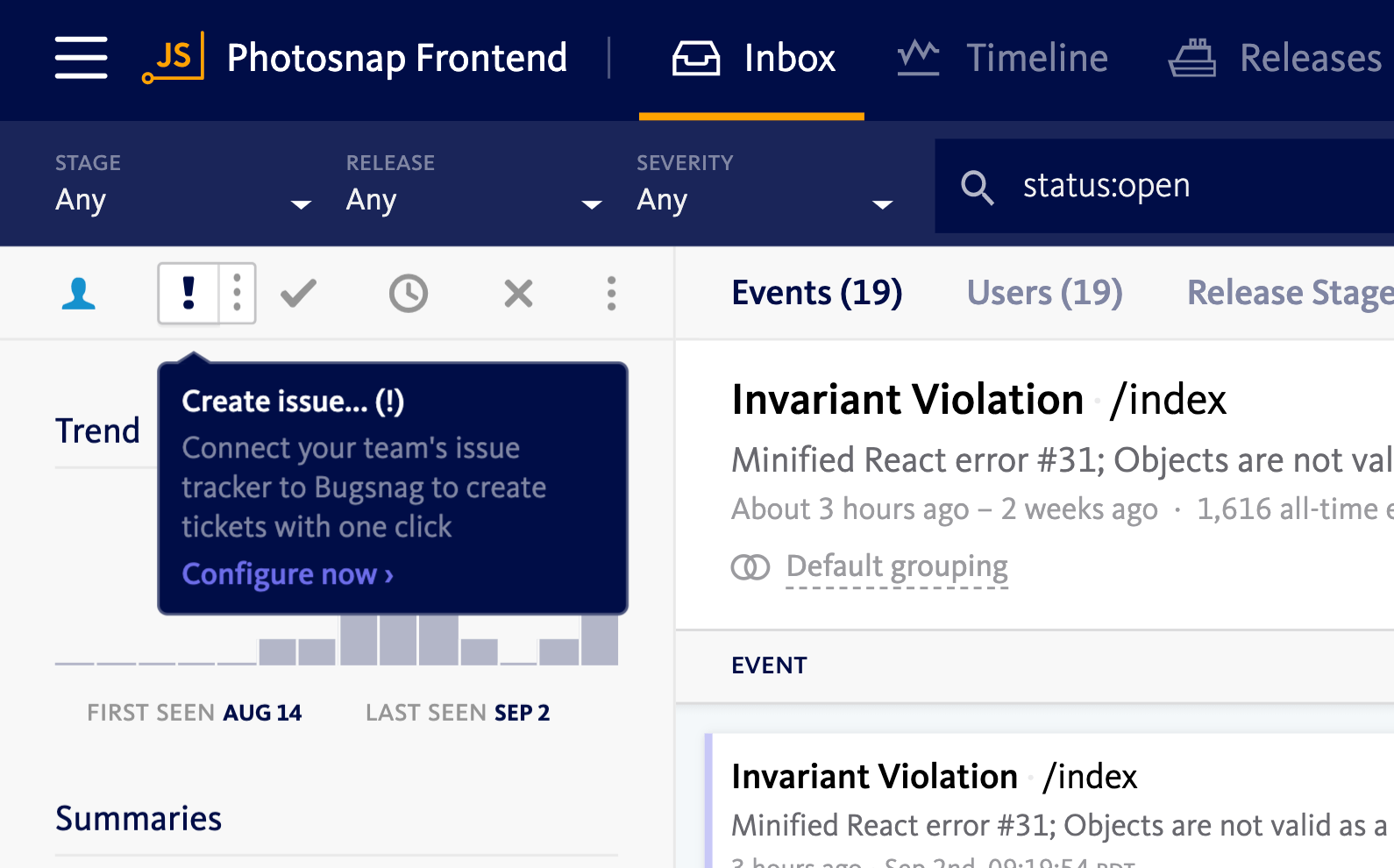Click the Trend section heading
This screenshot has width=1394, height=868.
pyautogui.click(x=97, y=431)
